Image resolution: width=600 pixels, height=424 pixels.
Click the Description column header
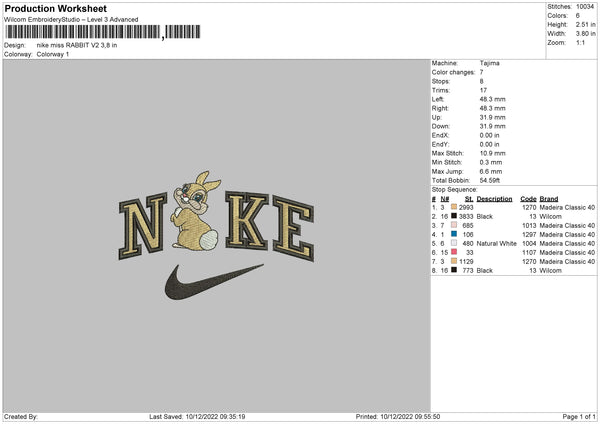[x=494, y=199]
